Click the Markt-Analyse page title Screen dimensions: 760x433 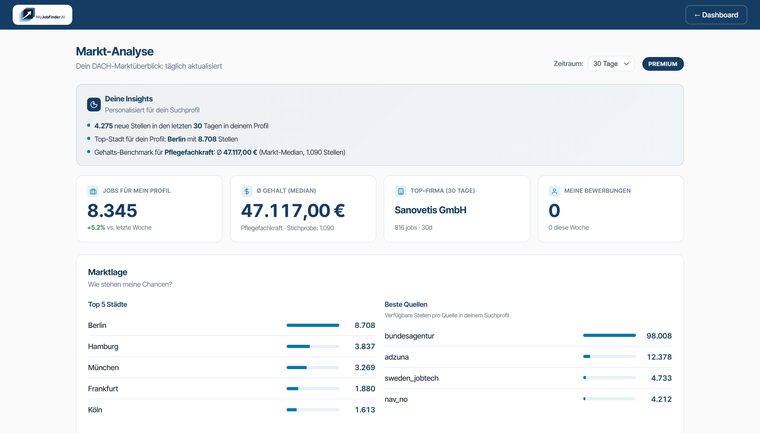click(114, 51)
